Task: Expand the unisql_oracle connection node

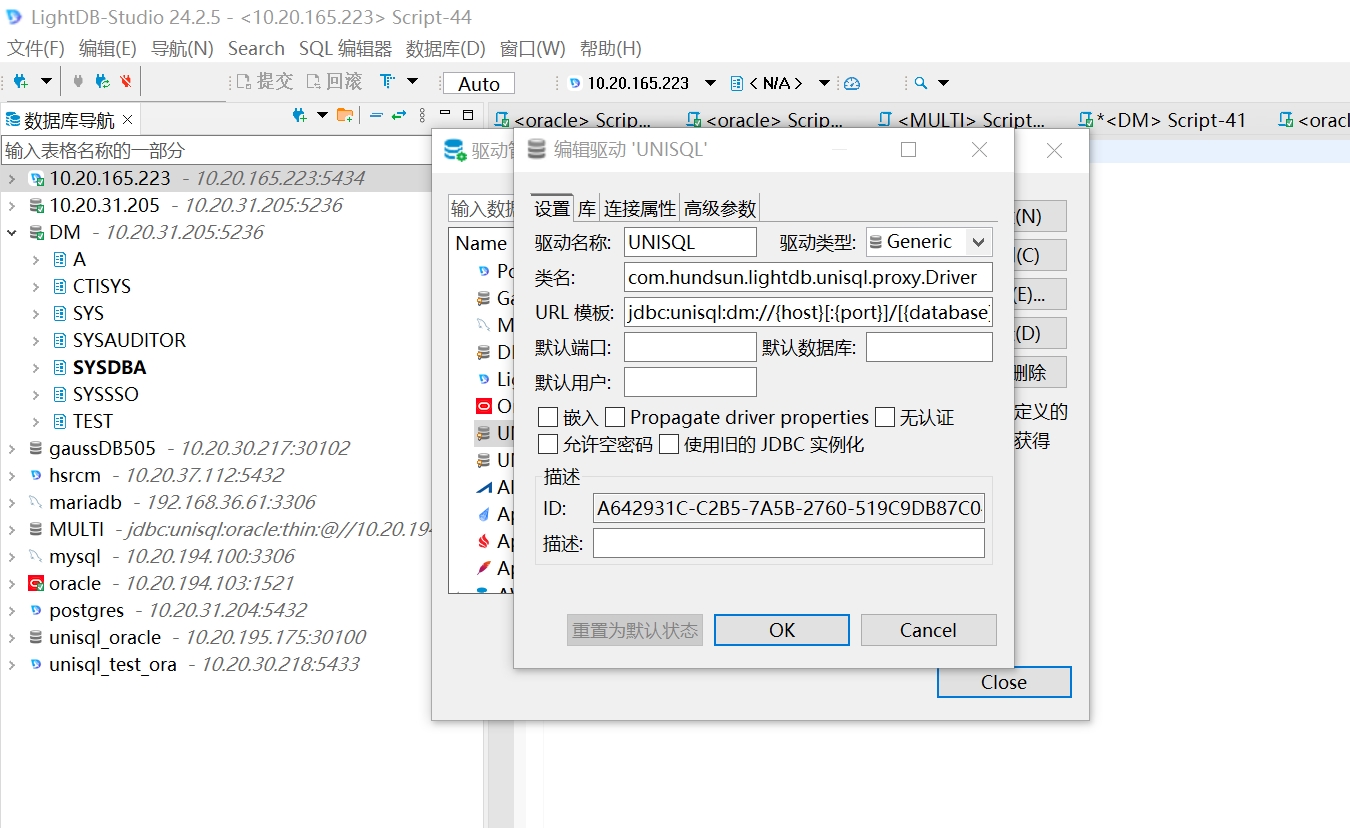Action: pyautogui.click(x=12, y=637)
